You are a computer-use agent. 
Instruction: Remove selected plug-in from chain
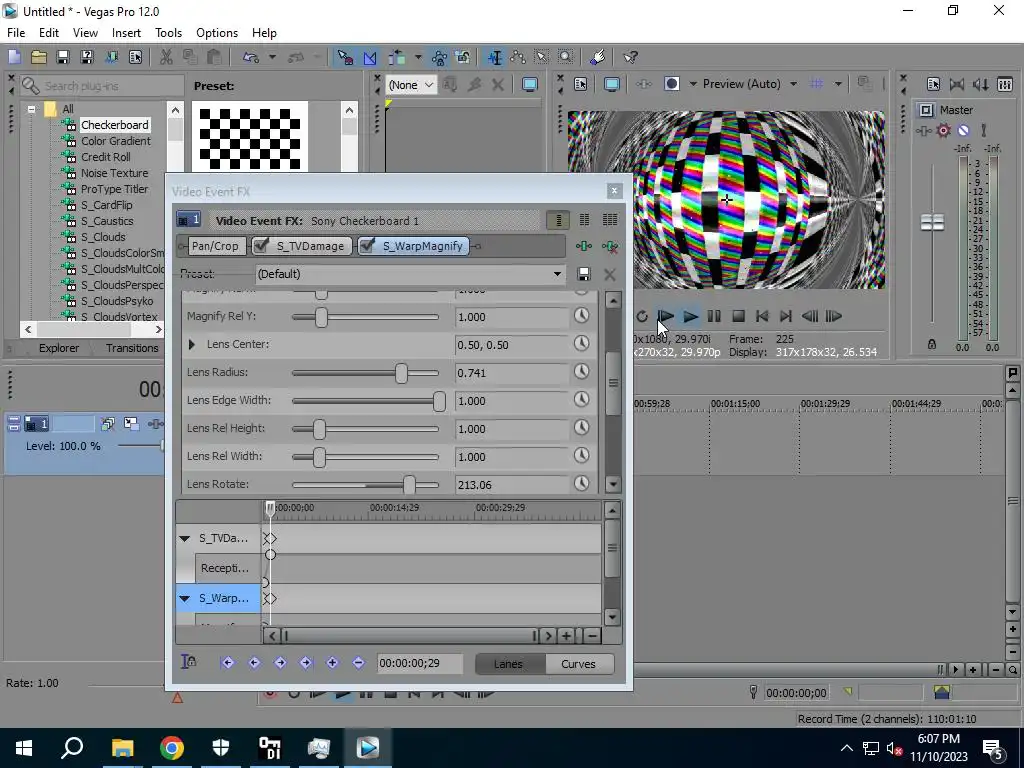point(609,246)
